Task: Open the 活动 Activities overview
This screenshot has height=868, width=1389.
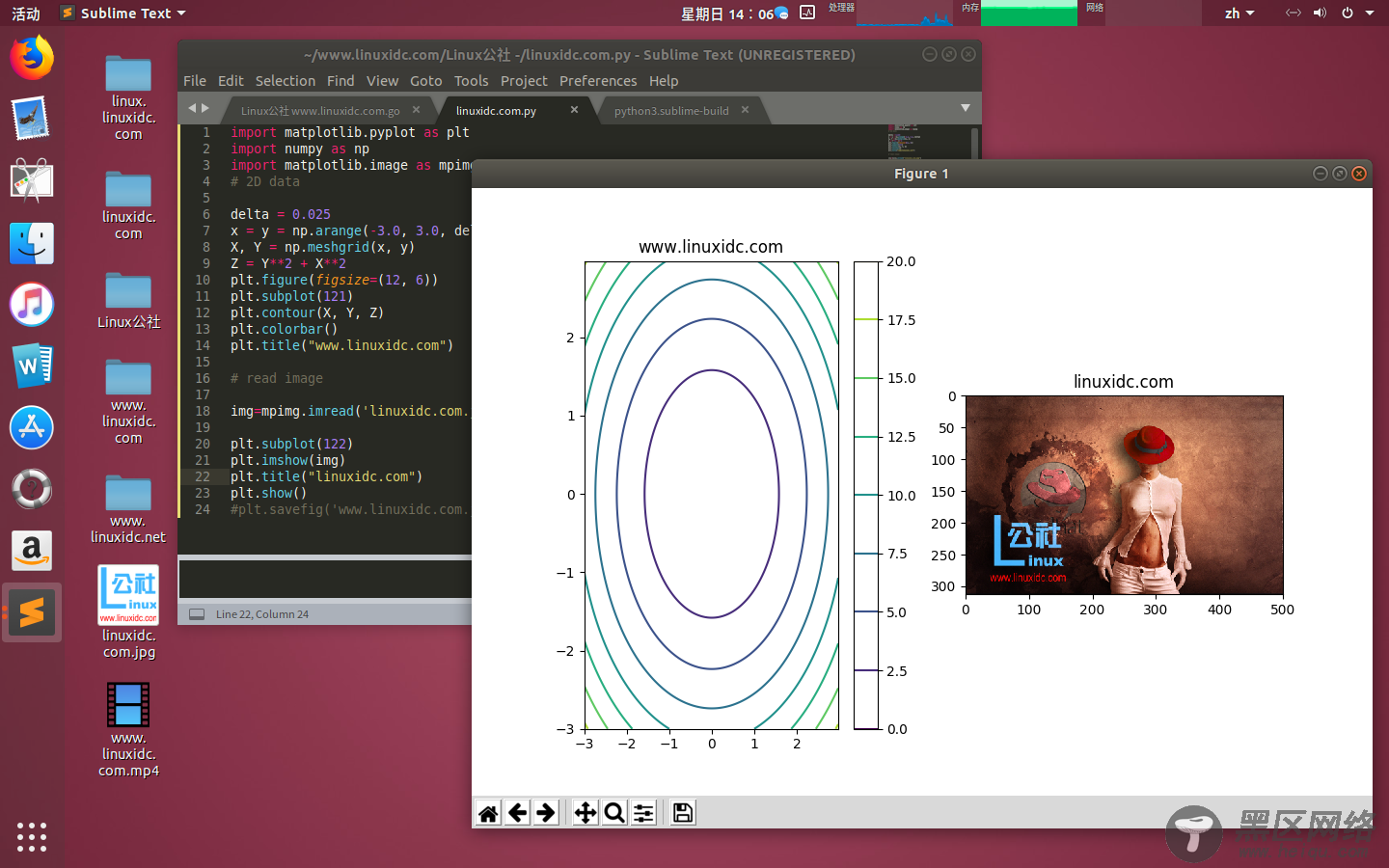Action: pyautogui.click(x=26, y=14)
